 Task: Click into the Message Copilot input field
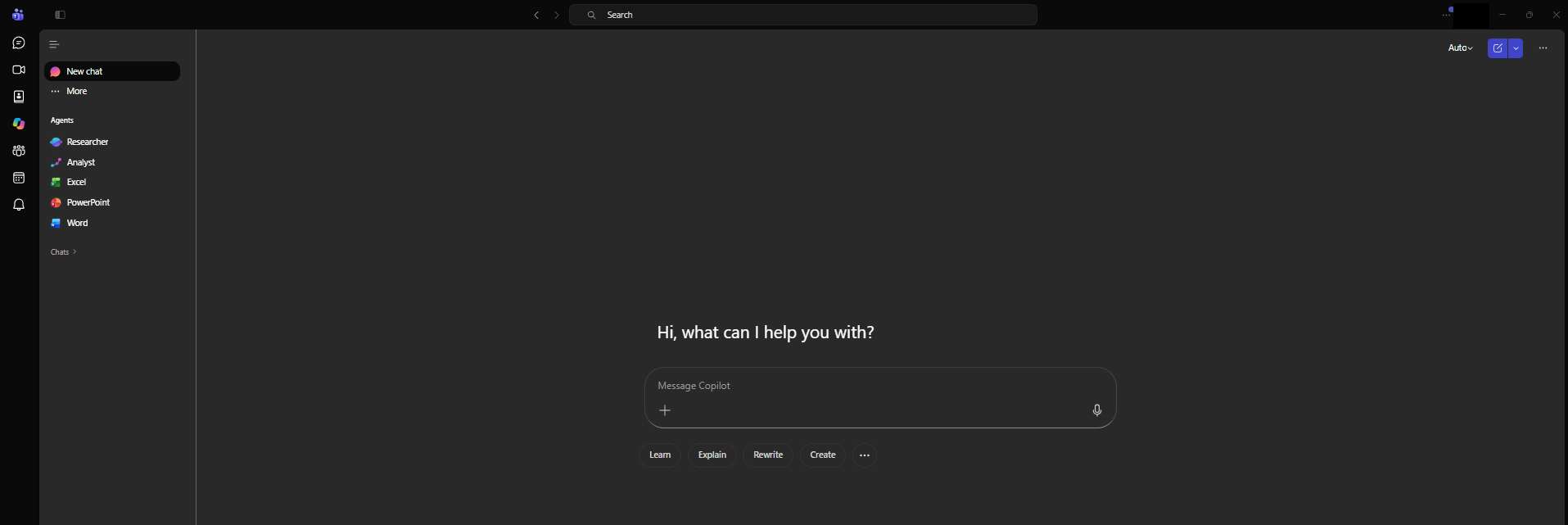click(880, 386)
